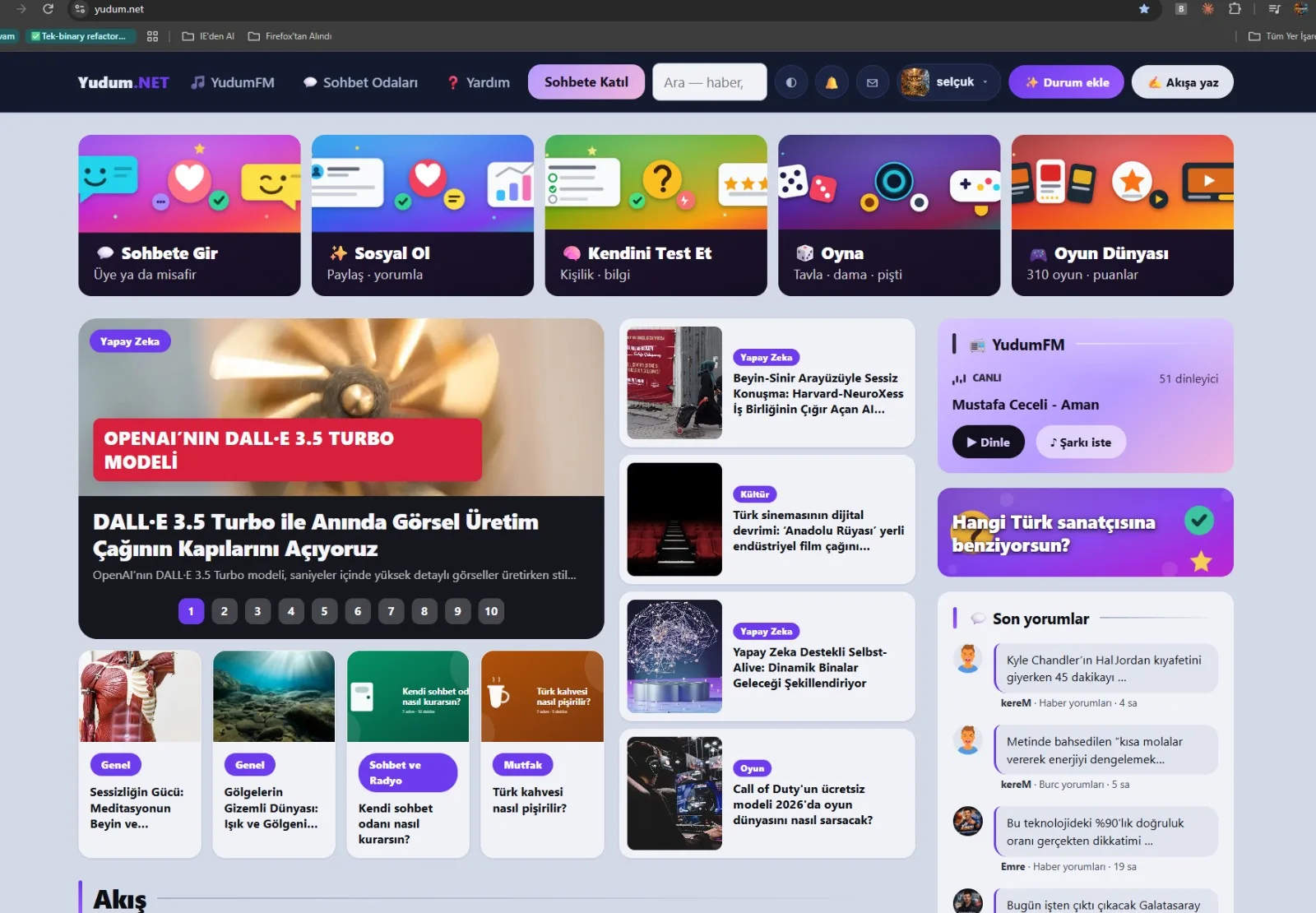Toggle dark/light theme in the navbar

791,82
